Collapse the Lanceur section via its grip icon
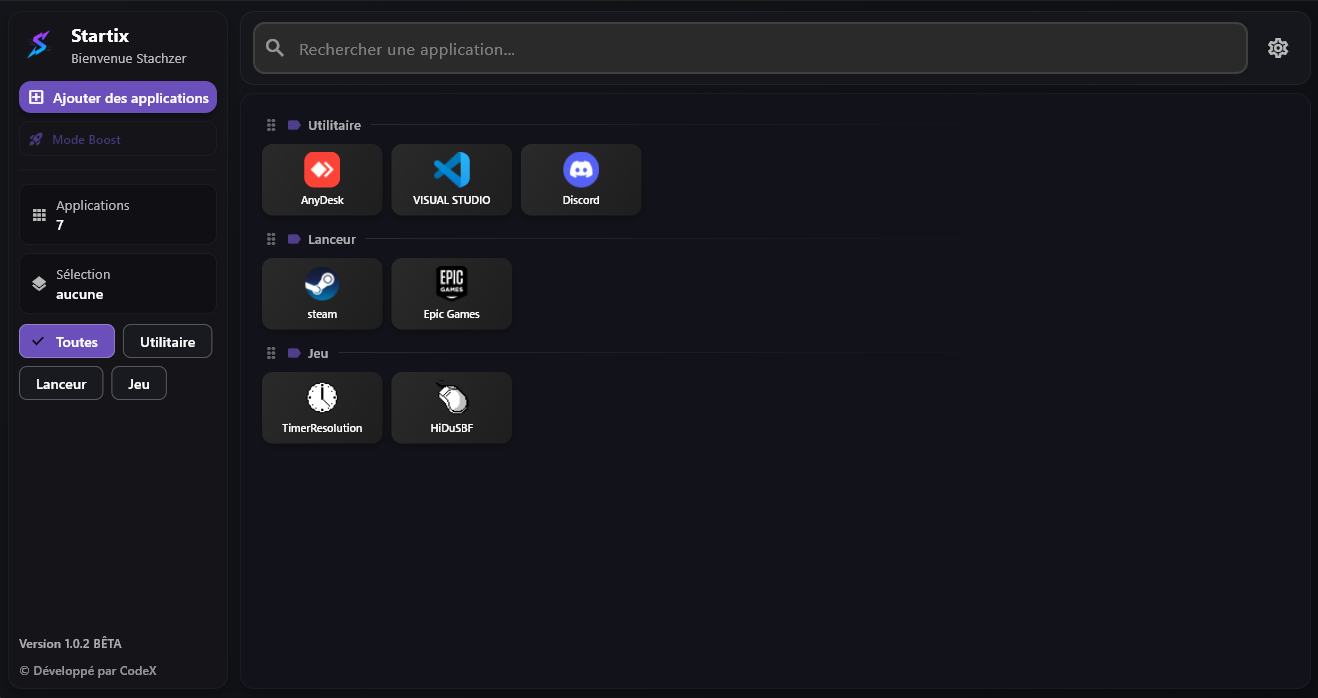Viewport: 1318px width, 698px height. [x=271, y=238]
